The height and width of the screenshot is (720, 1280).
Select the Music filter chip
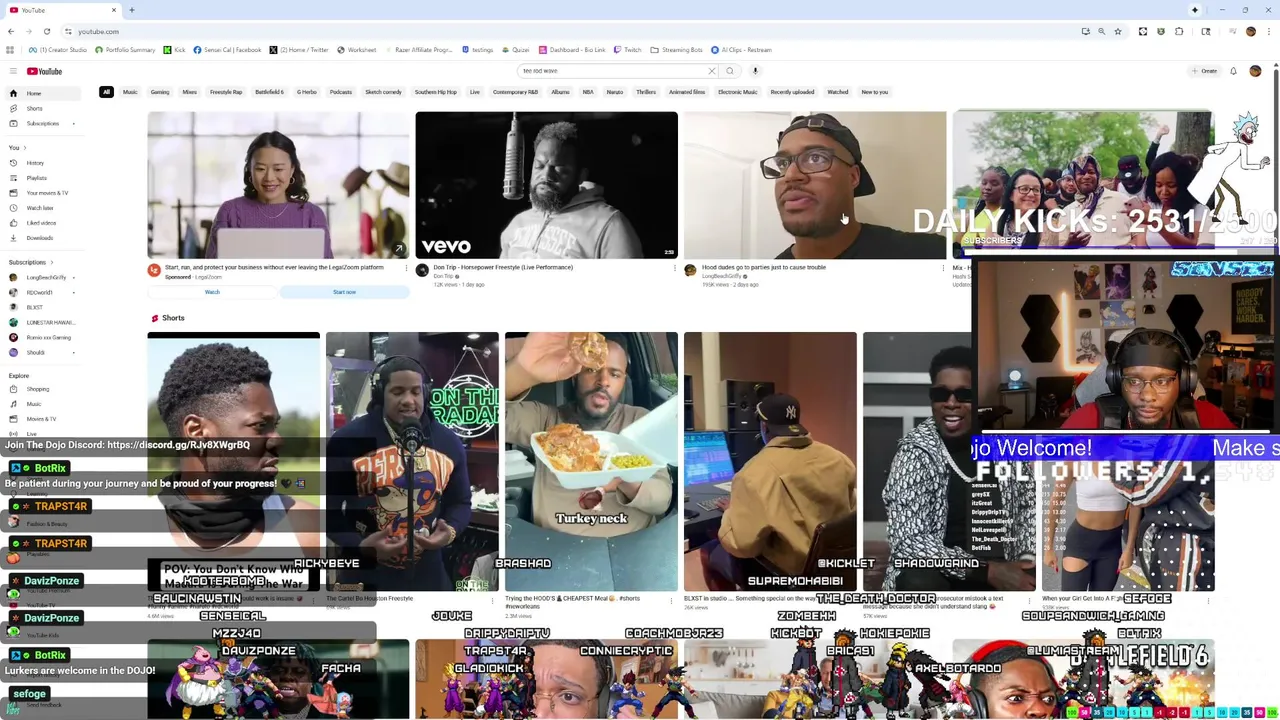click(x=130, y=92)
